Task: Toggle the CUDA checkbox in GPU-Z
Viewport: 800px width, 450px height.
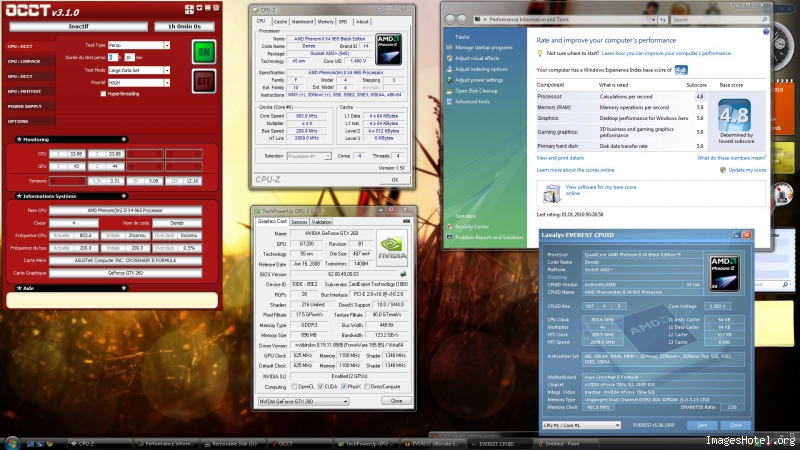Action: coord(320,387)
